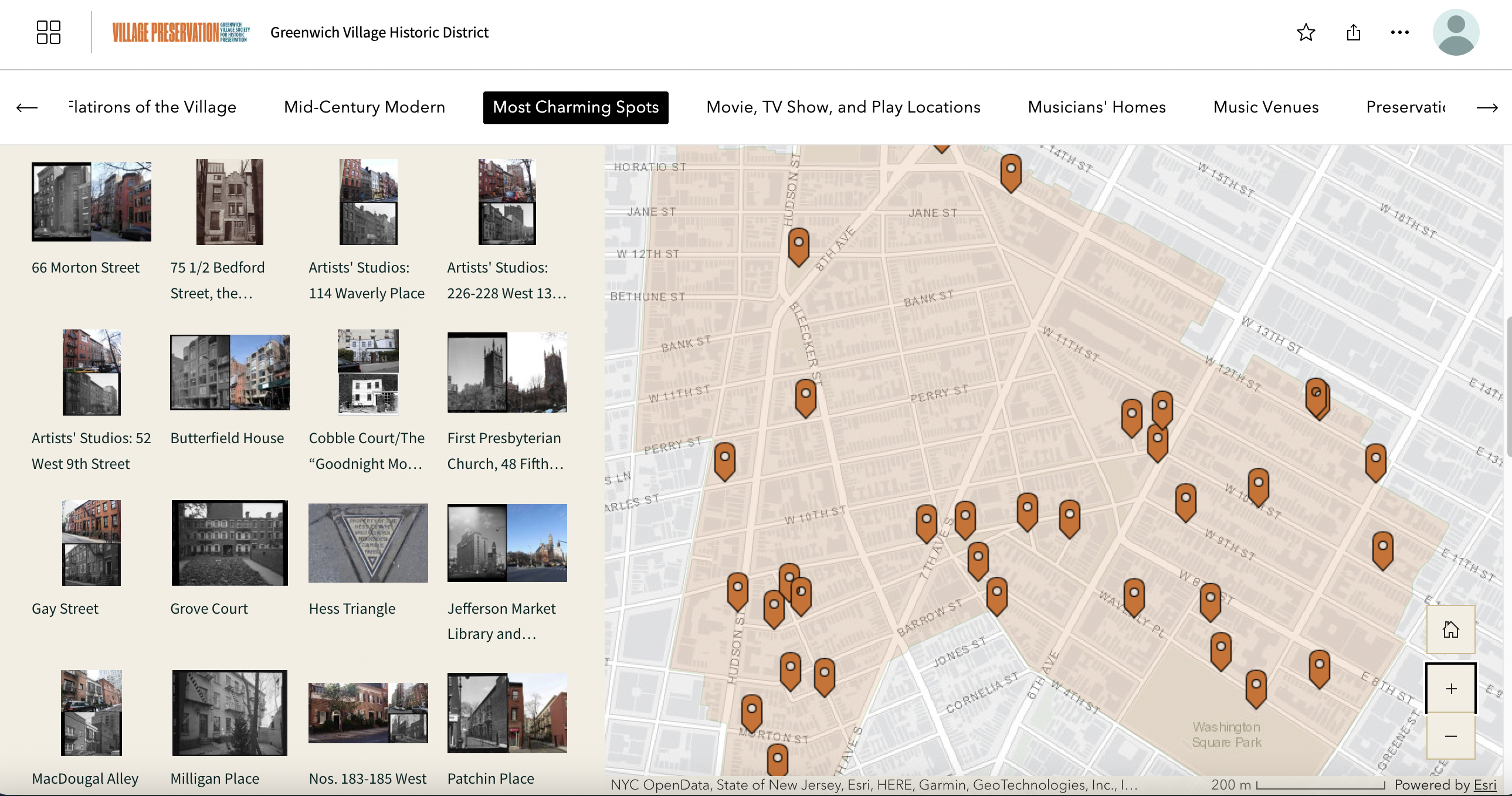Screen dimensions: 1512x796
Task: Open Movie, TV Show, and Play Locations tab
Action: tap(843, 107)
